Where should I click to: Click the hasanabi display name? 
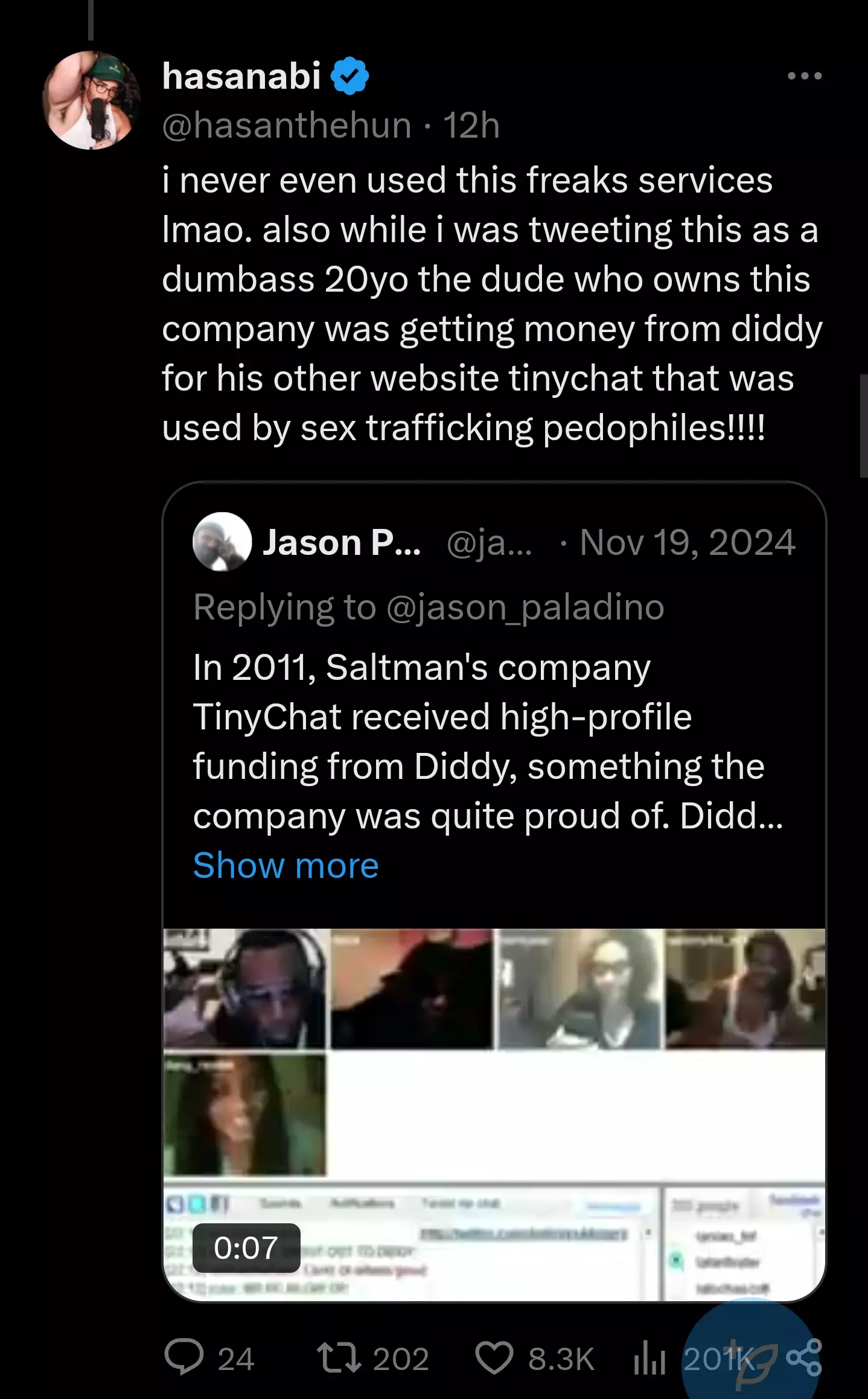click(x=241, y=76)
